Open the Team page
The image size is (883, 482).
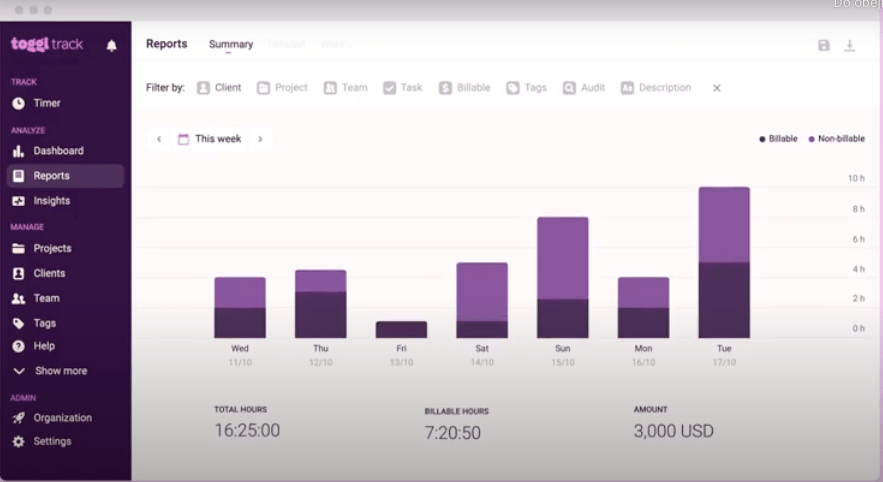46,298
